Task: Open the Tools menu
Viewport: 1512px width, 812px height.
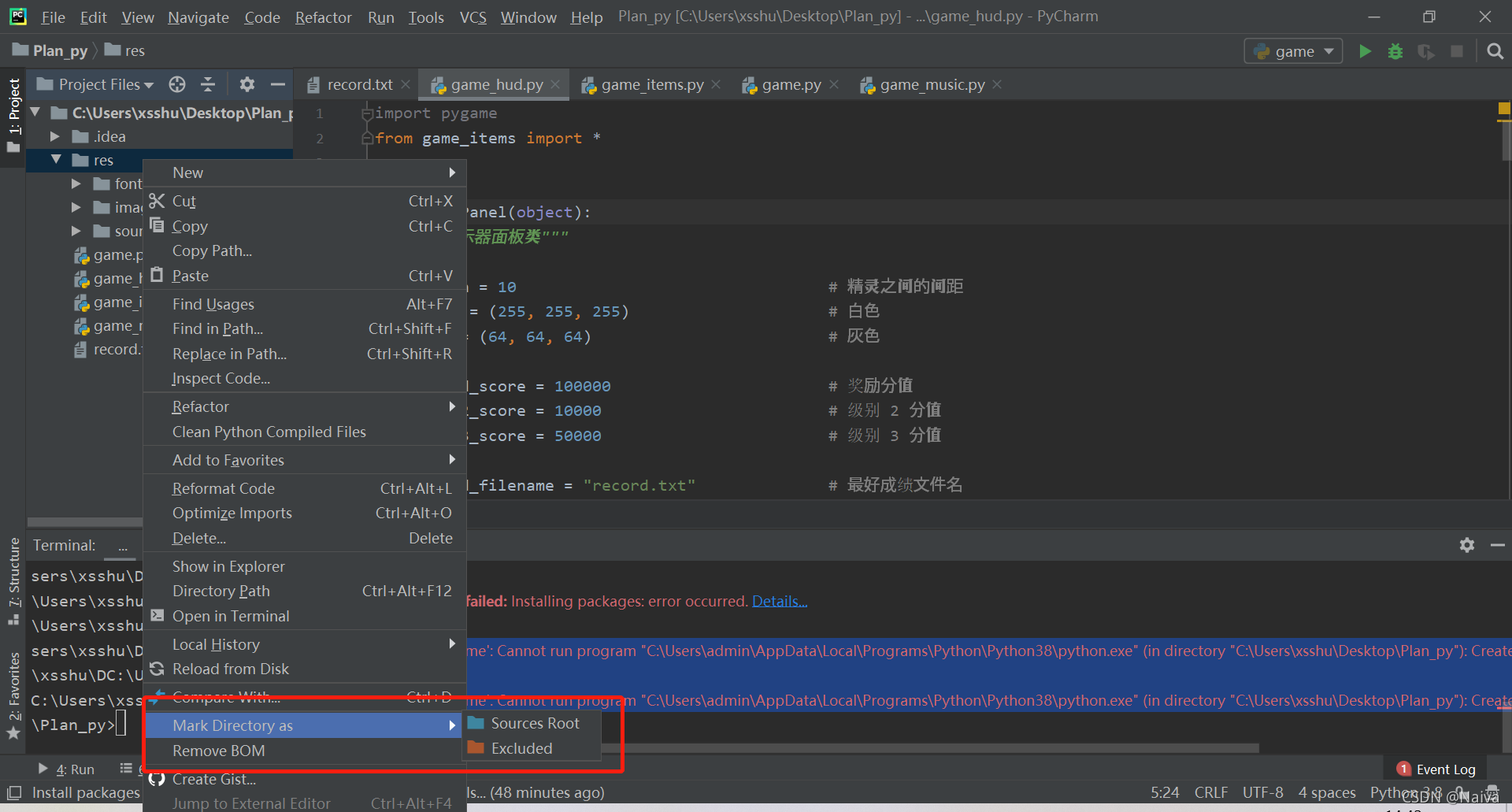Action: pyautogui.click(x=426, y=17)
